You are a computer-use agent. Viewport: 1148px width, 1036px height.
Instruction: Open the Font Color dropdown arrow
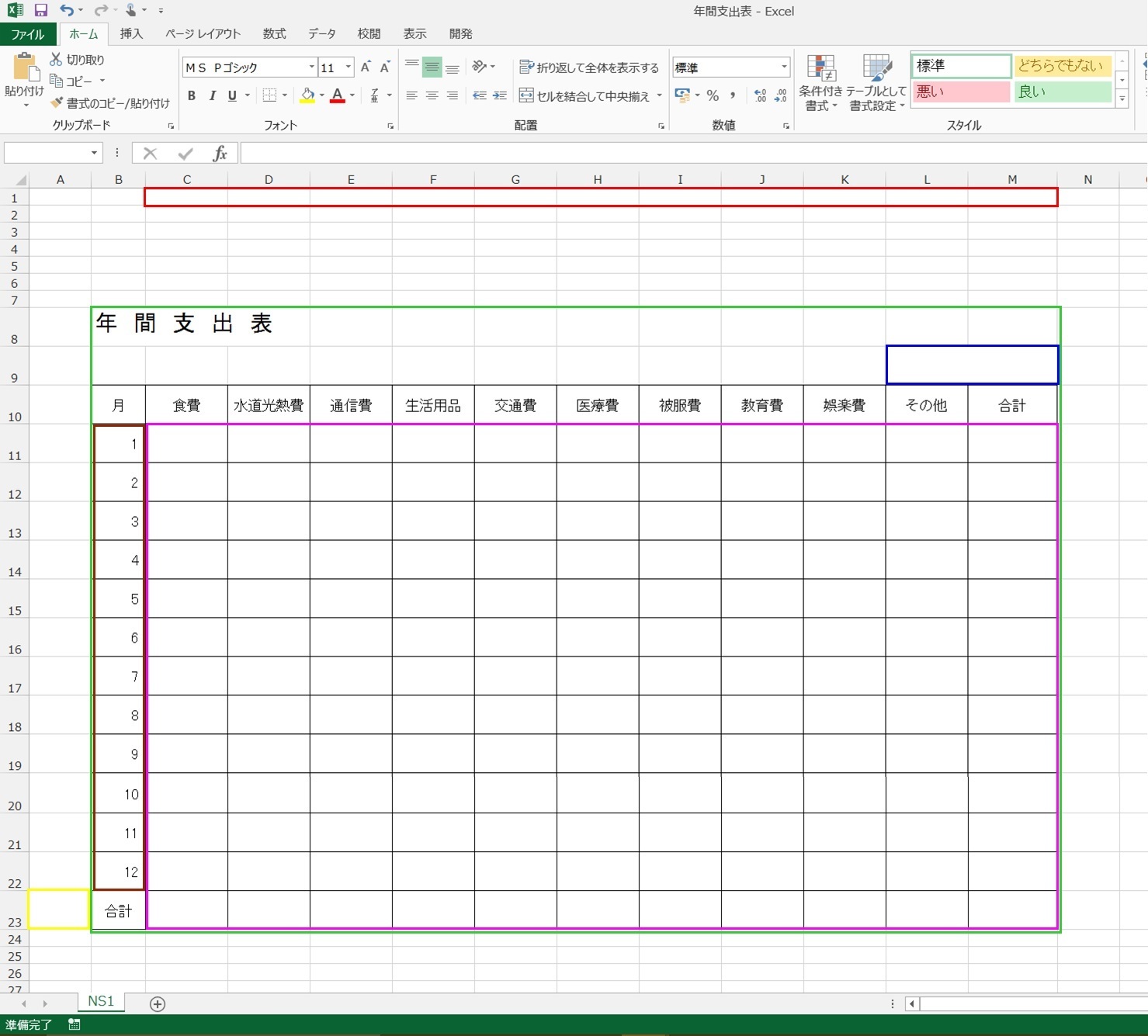[x=352, y=95]
